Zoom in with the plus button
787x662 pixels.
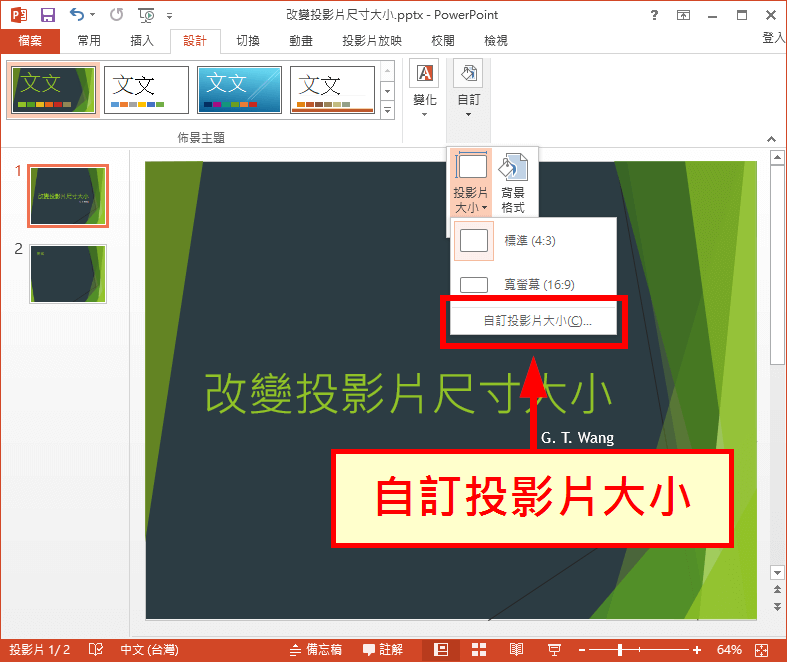(x=697, y=650)
